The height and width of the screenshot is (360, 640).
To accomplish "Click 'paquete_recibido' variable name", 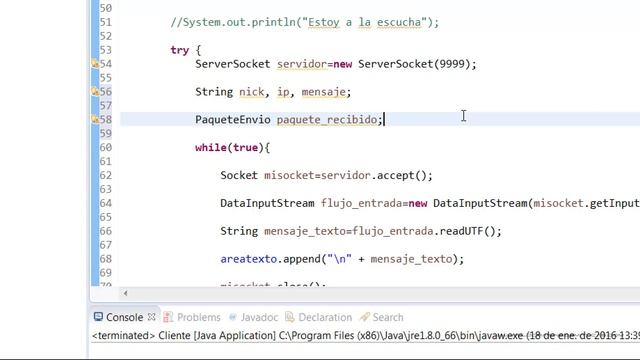I will 327,120.
